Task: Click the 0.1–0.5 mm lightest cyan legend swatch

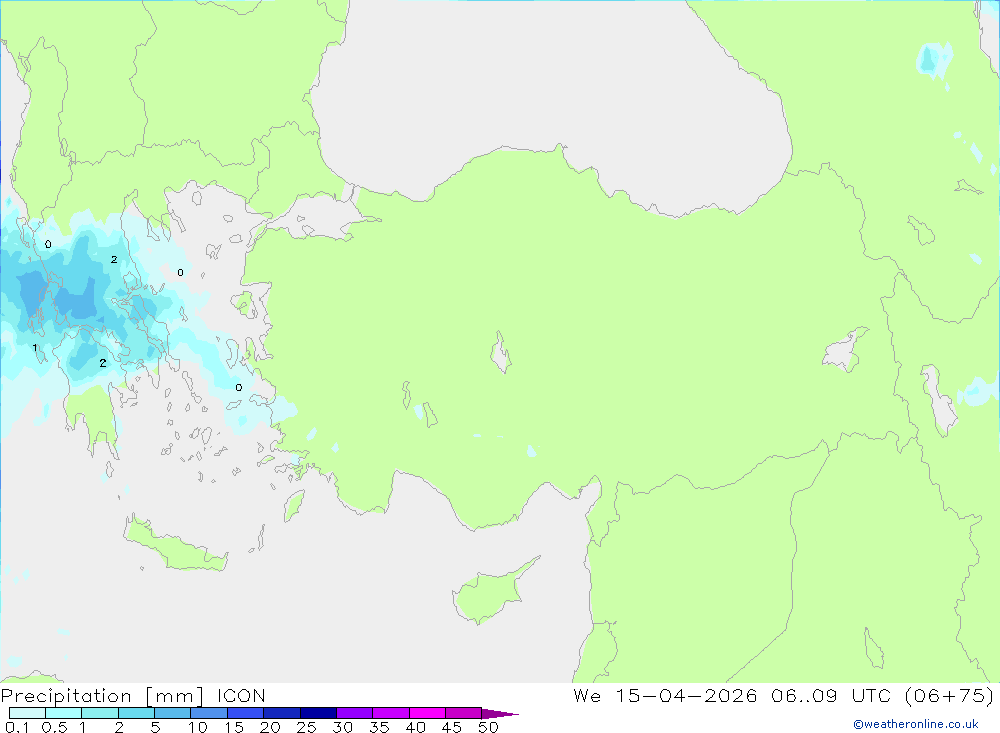Action: coord(27,713)
